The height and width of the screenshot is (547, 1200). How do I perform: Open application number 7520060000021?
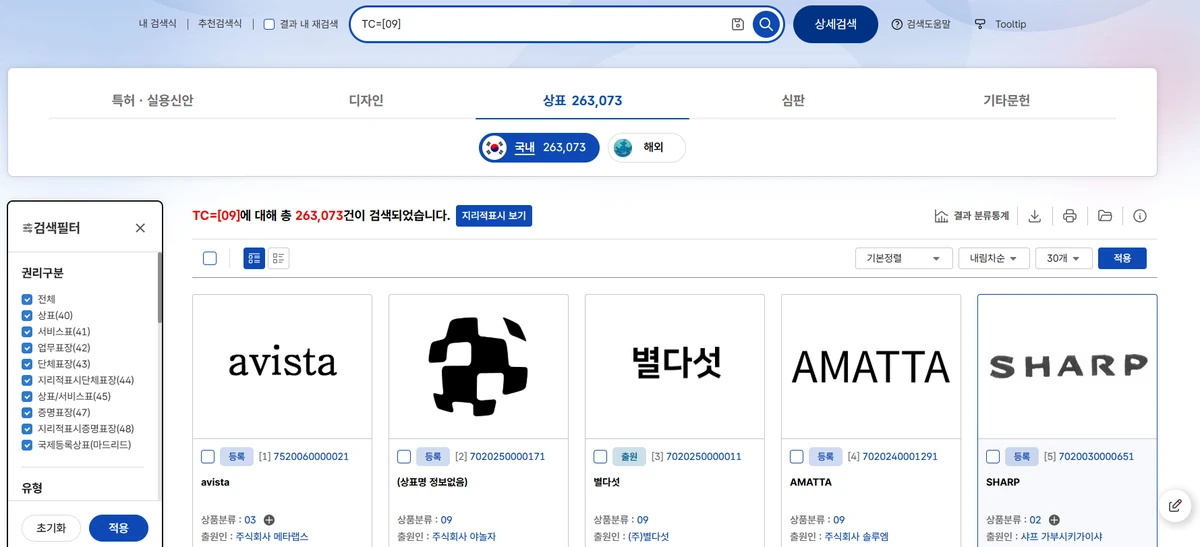[x=311, y=457]
